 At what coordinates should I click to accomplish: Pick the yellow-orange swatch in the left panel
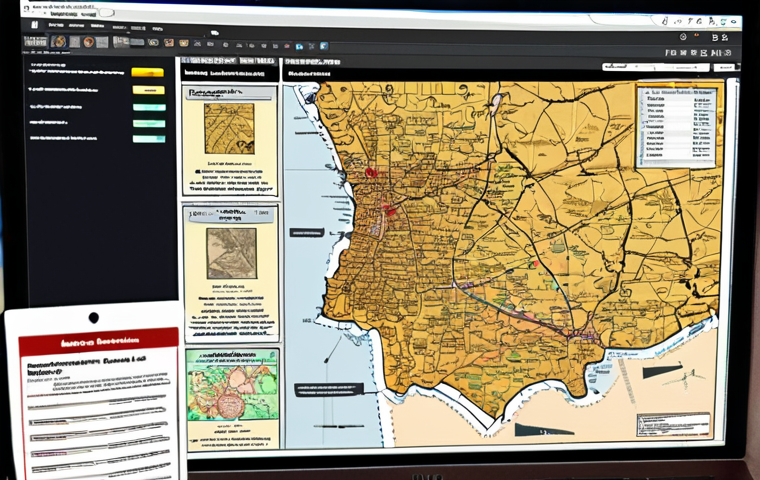click(x=147, y=72)
